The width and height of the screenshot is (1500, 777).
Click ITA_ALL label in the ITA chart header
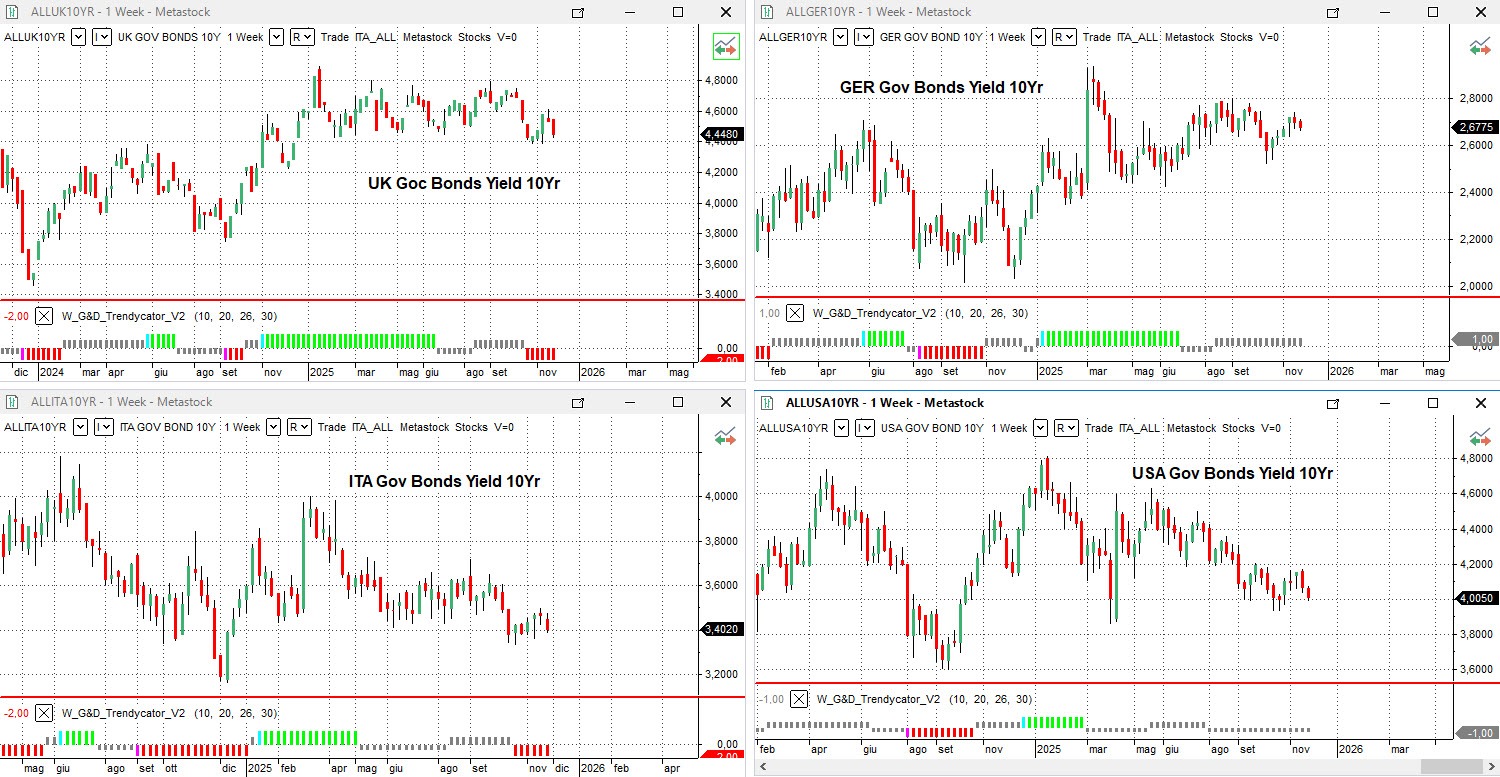click(372, 427)
